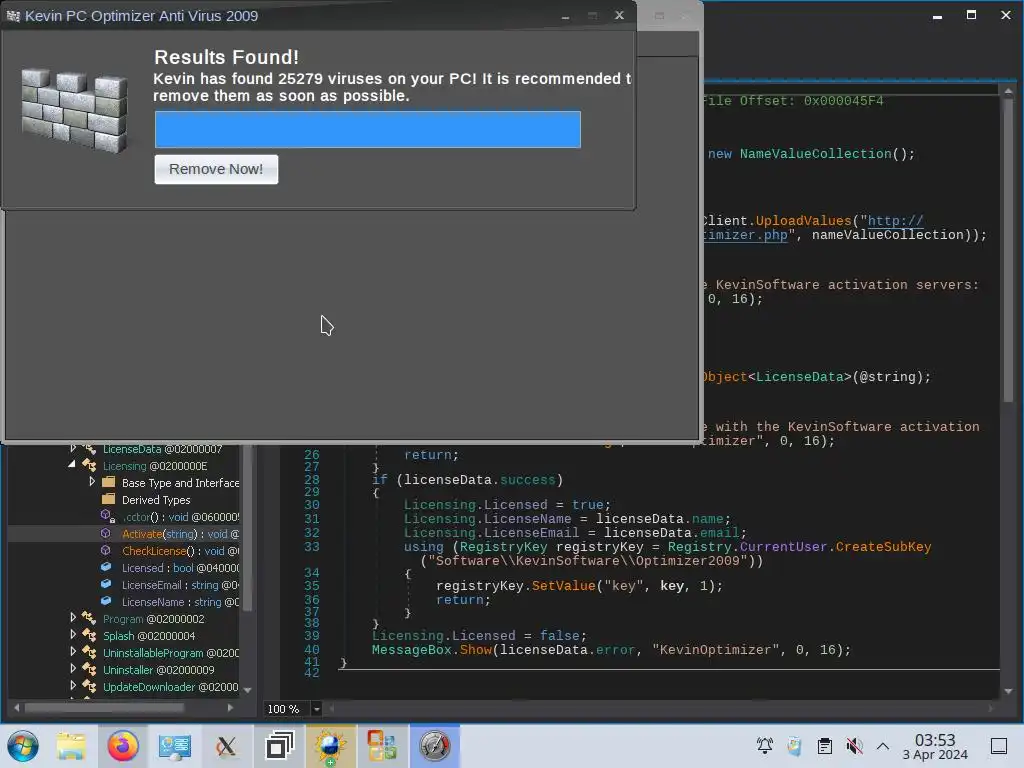1024x768 pixels.
Task: Click the Licensed field icon
Action: [x=106, y=568]
